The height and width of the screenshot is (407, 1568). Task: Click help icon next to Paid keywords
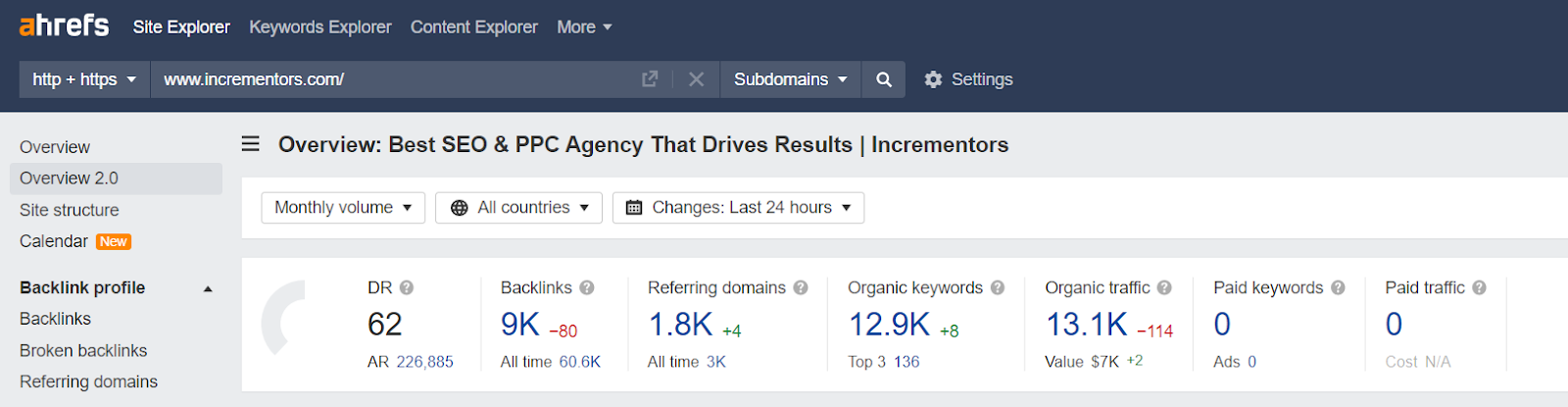coord(1338,287)
